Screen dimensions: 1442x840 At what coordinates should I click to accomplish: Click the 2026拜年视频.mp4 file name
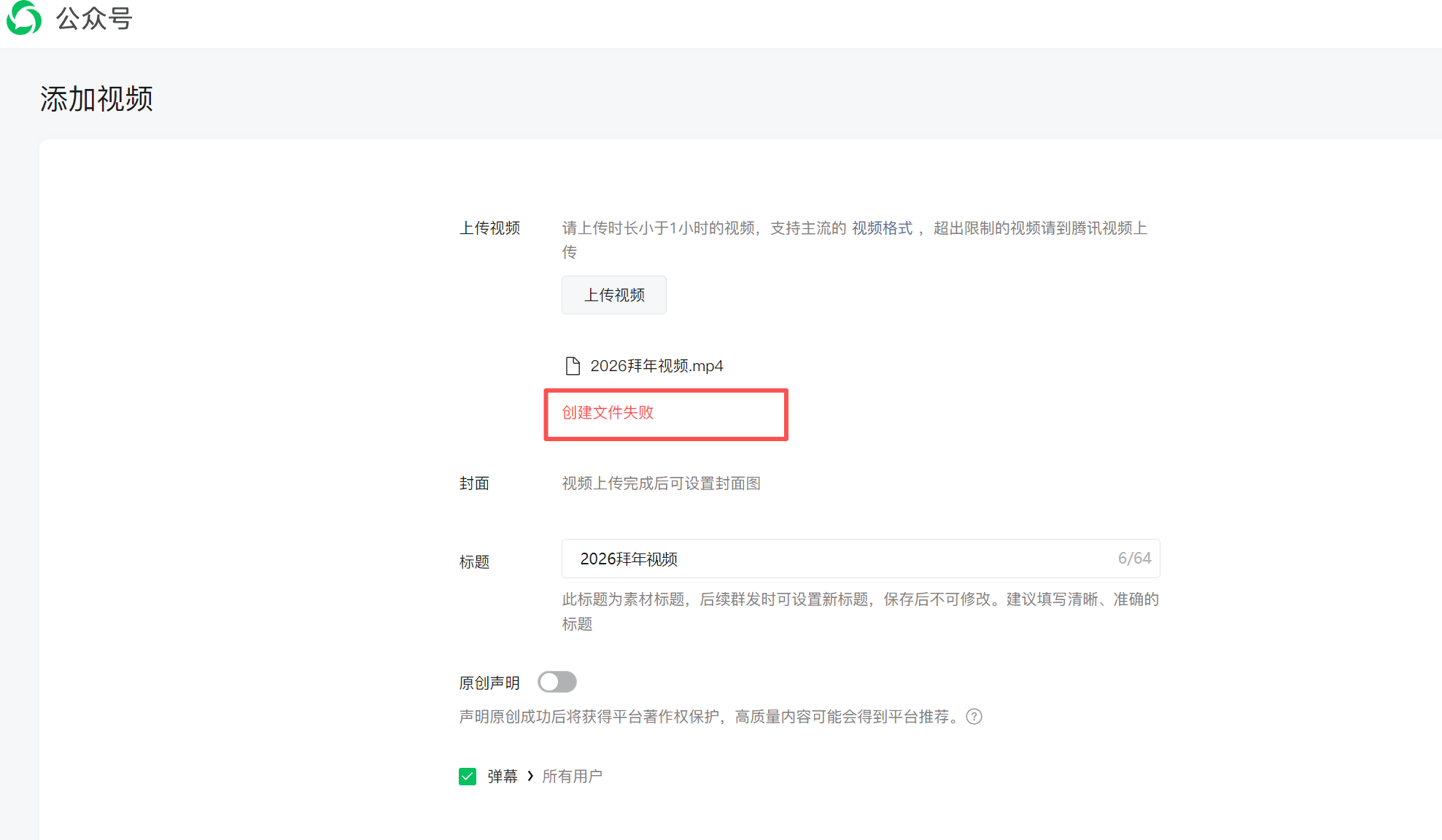656,366
